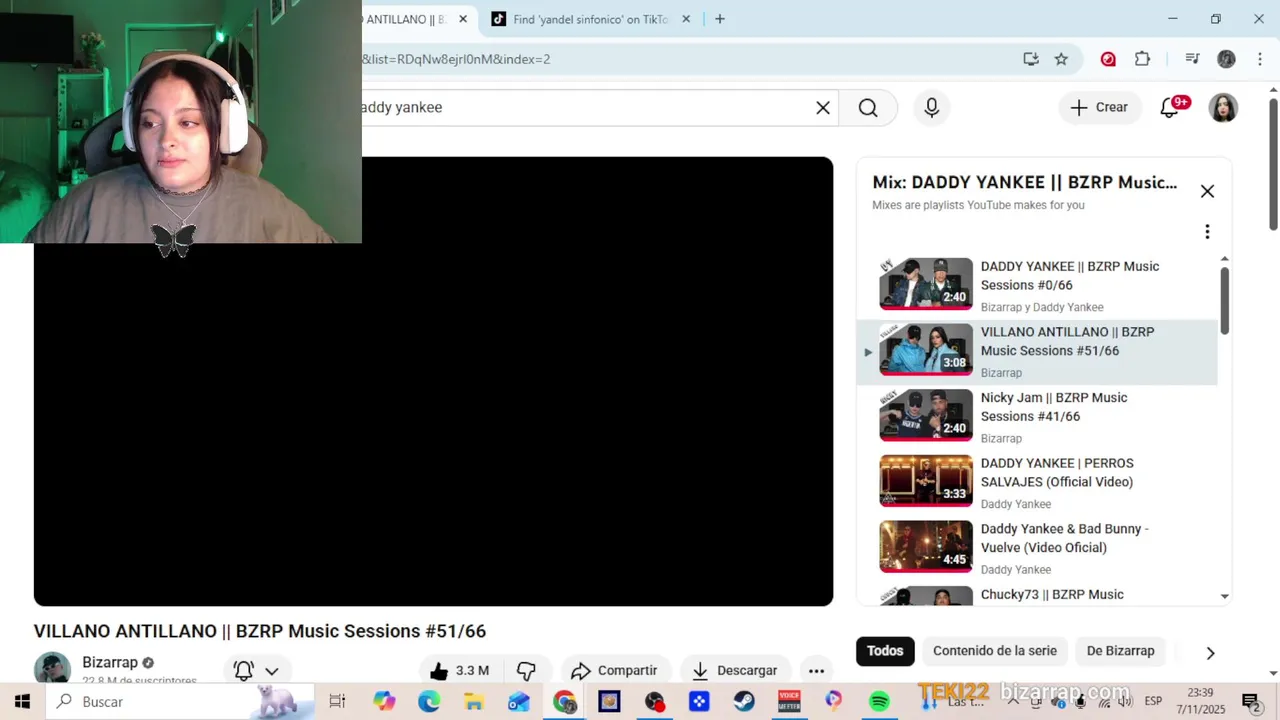Open the YouTube account avatar menu
1280x720 pixels.
click(x=1223, y=108)
